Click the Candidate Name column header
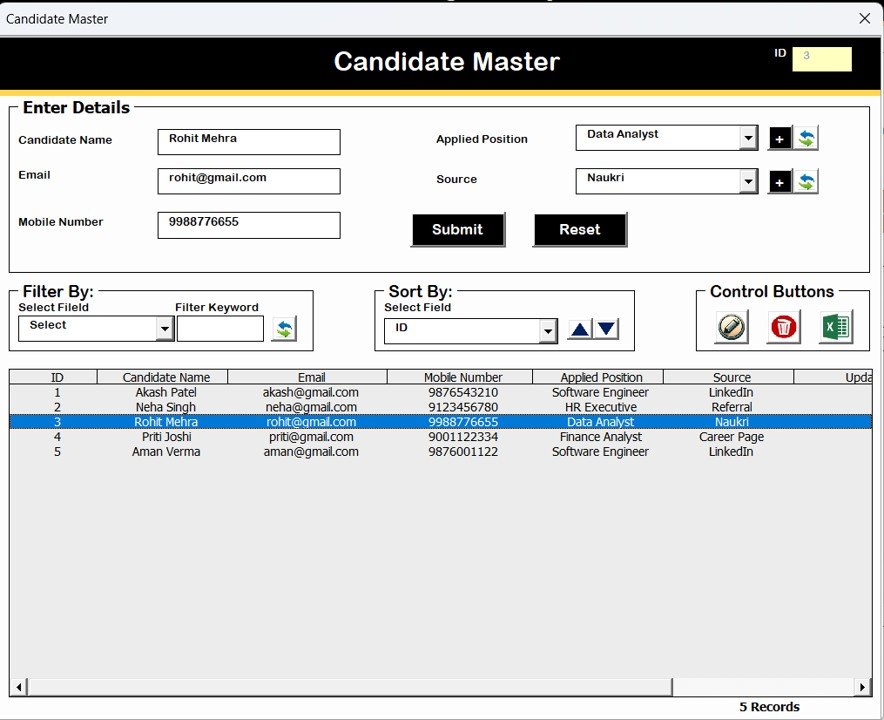This screenshot has width=884, height=720. 165,376
